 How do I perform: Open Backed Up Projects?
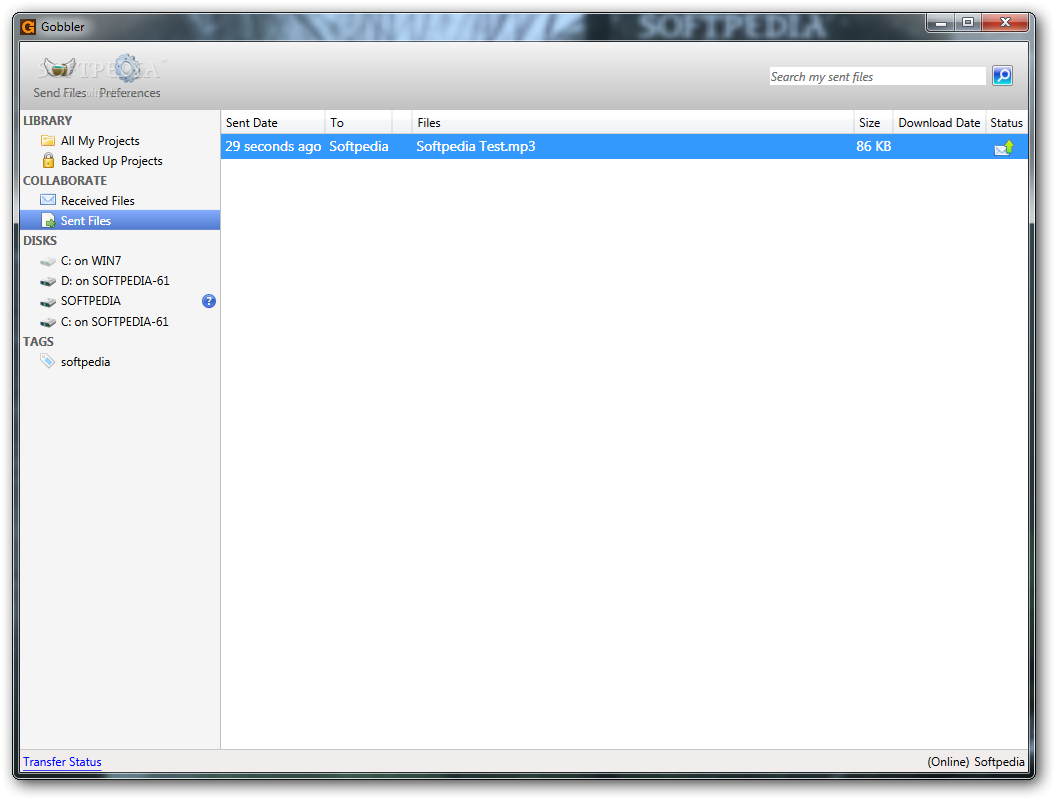[111, 161]
